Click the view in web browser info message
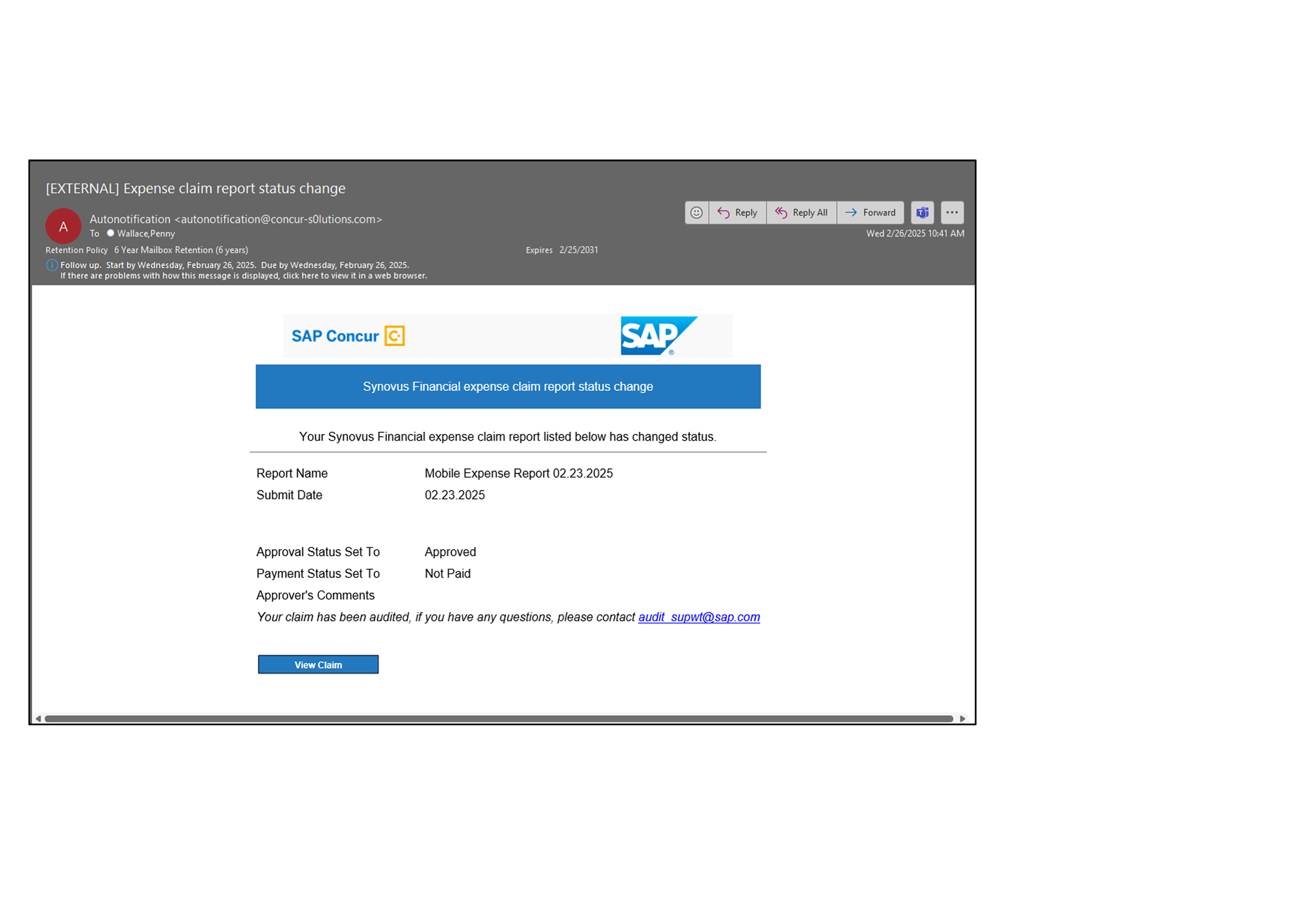This screenshot has height=924, width=1293. (244, 276)
